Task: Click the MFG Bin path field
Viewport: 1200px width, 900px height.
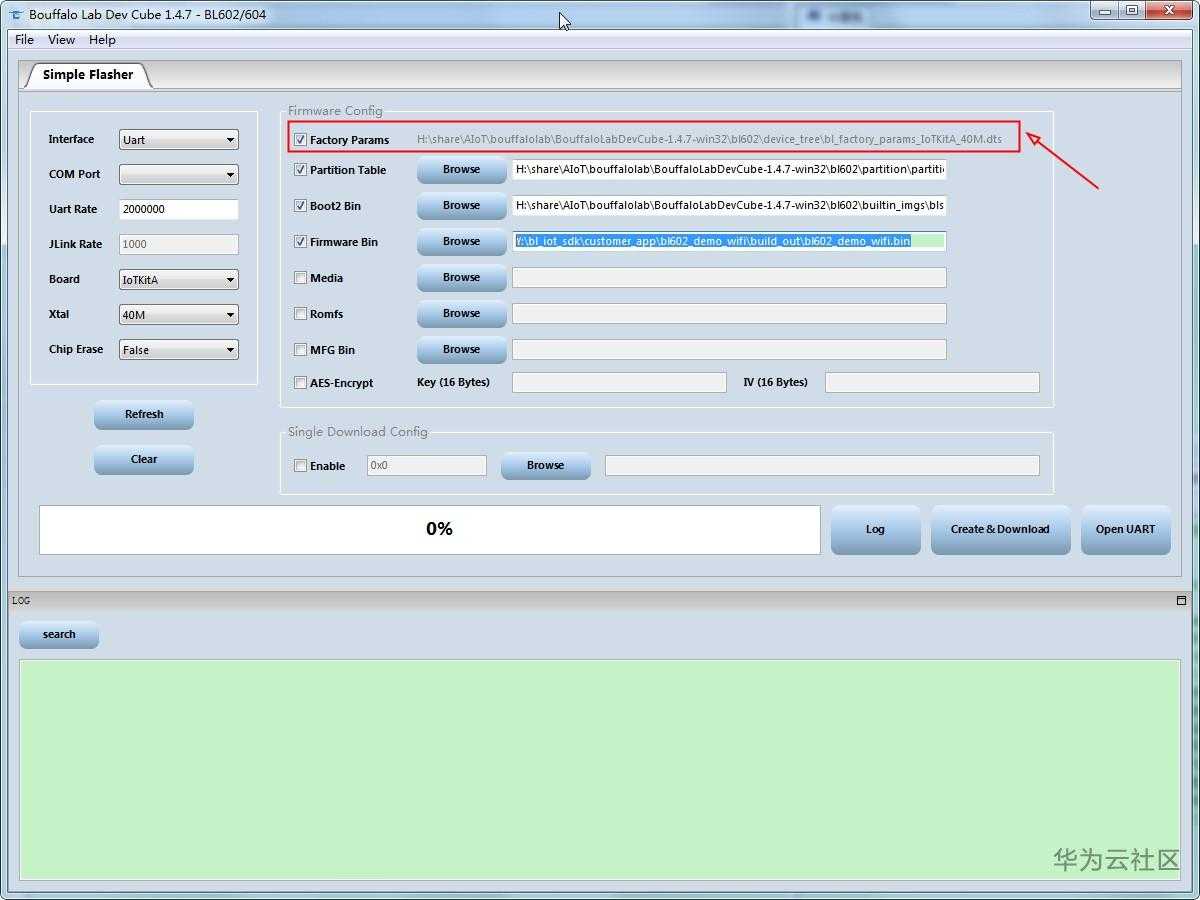Action: pyautogui.click(x=729, y=350)
